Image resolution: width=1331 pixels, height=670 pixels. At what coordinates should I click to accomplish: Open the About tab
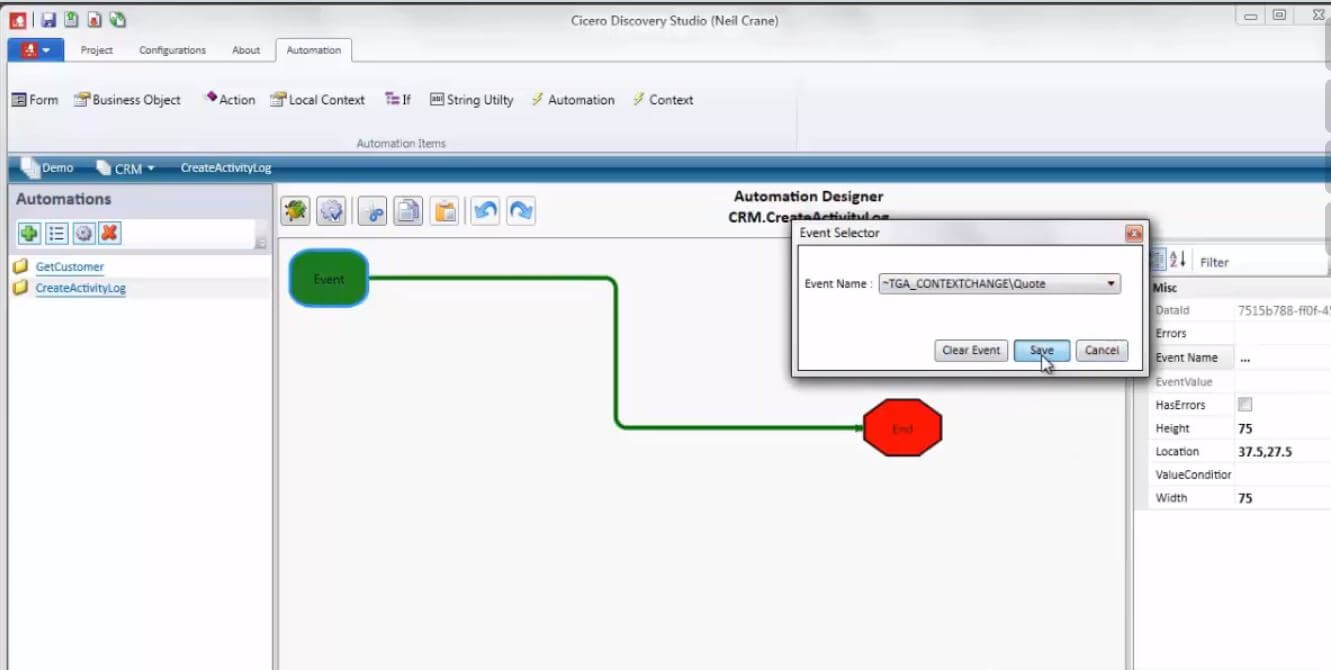click(246, 50)
